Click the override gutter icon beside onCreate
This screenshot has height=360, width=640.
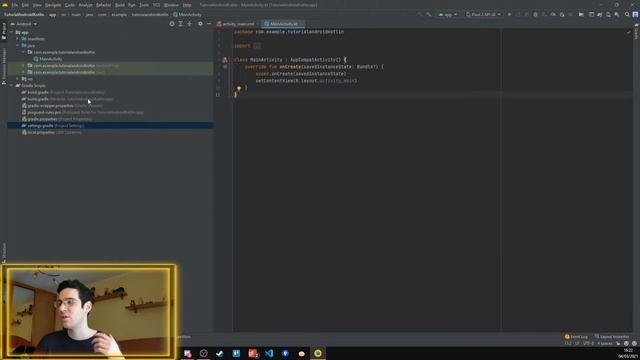click(224, 67)
